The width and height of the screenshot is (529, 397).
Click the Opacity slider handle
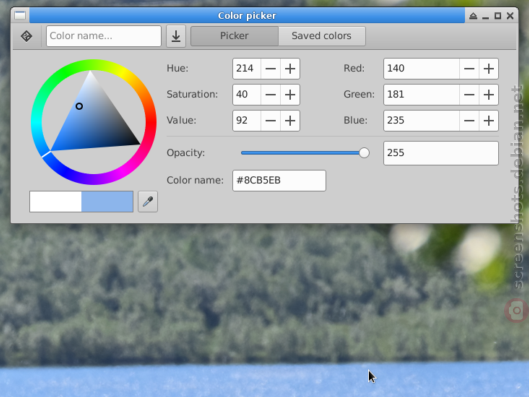click(364, 153)
